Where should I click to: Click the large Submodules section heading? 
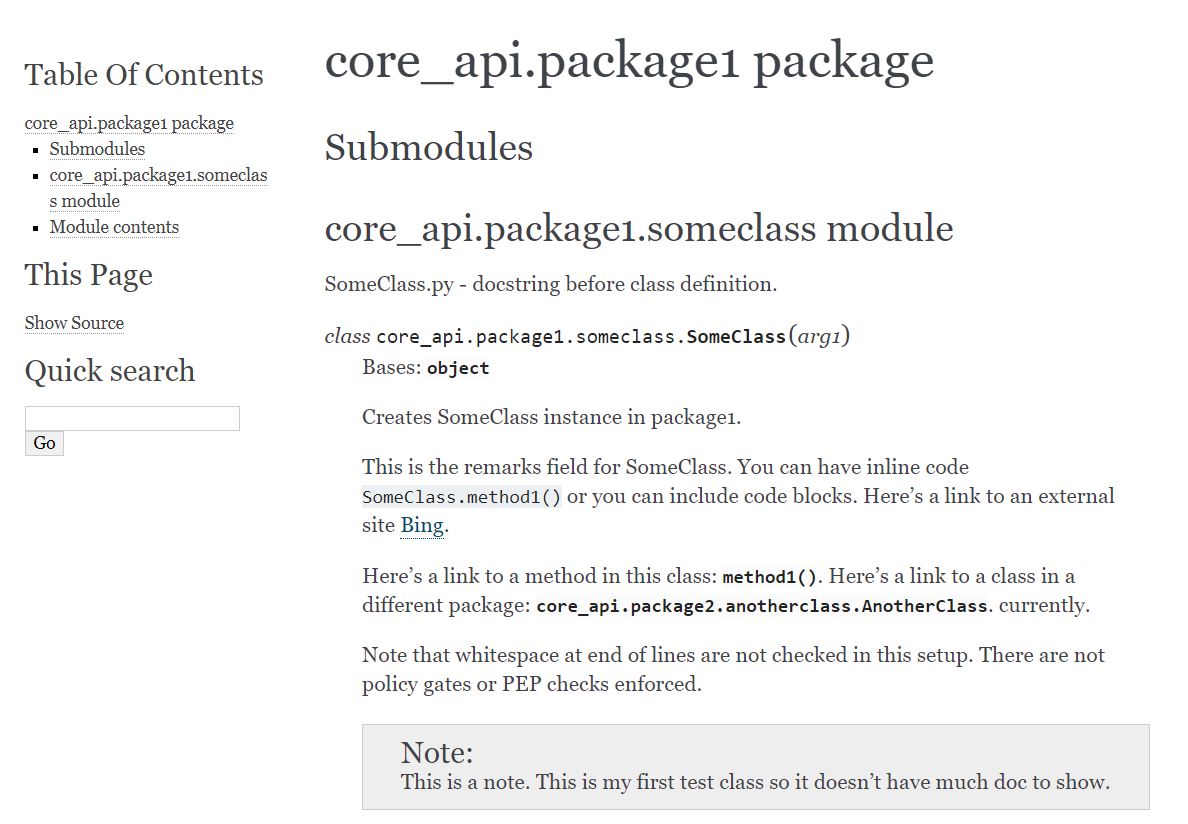(429, 148)
